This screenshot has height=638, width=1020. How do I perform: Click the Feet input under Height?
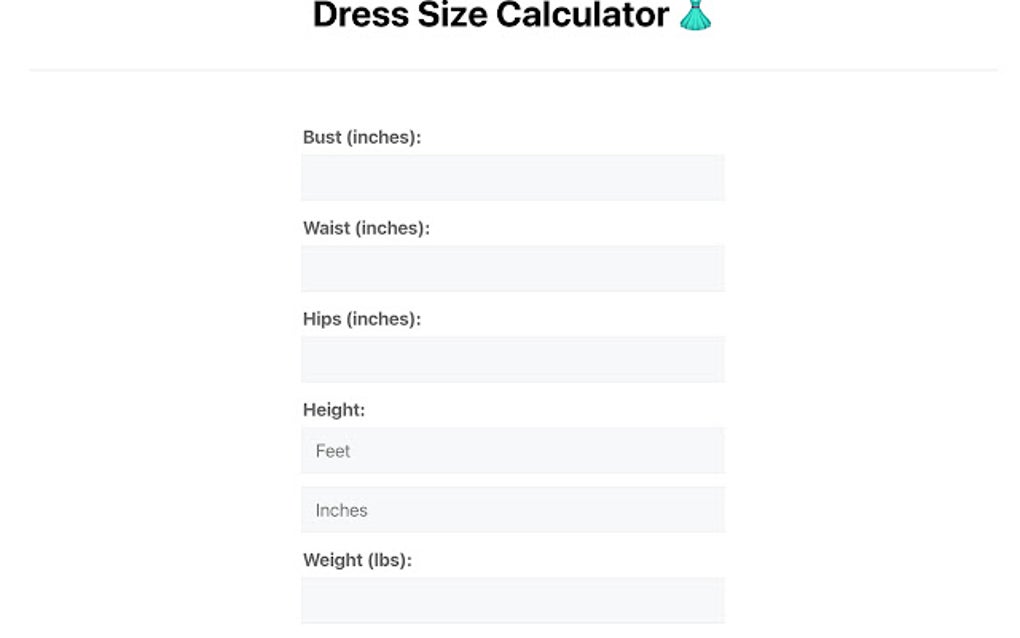pos(511,451)
